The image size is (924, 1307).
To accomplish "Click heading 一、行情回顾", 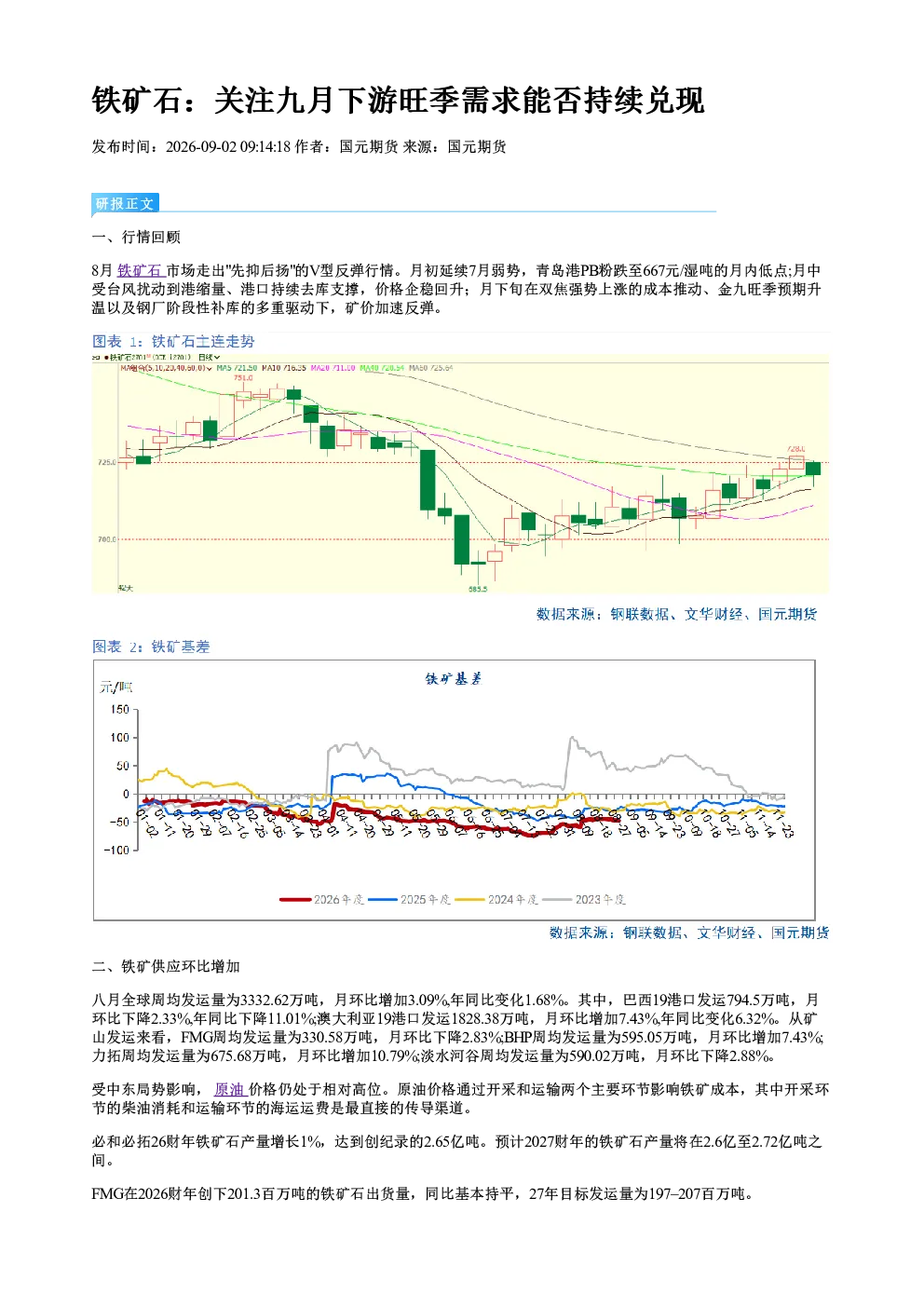I will point(136,237).
